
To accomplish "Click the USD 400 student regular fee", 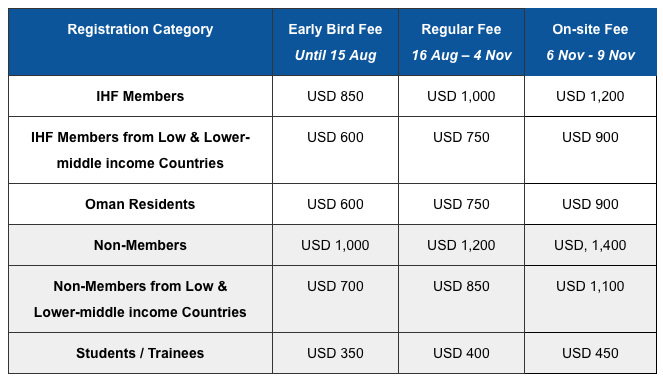I will click(x=461, y=353).
